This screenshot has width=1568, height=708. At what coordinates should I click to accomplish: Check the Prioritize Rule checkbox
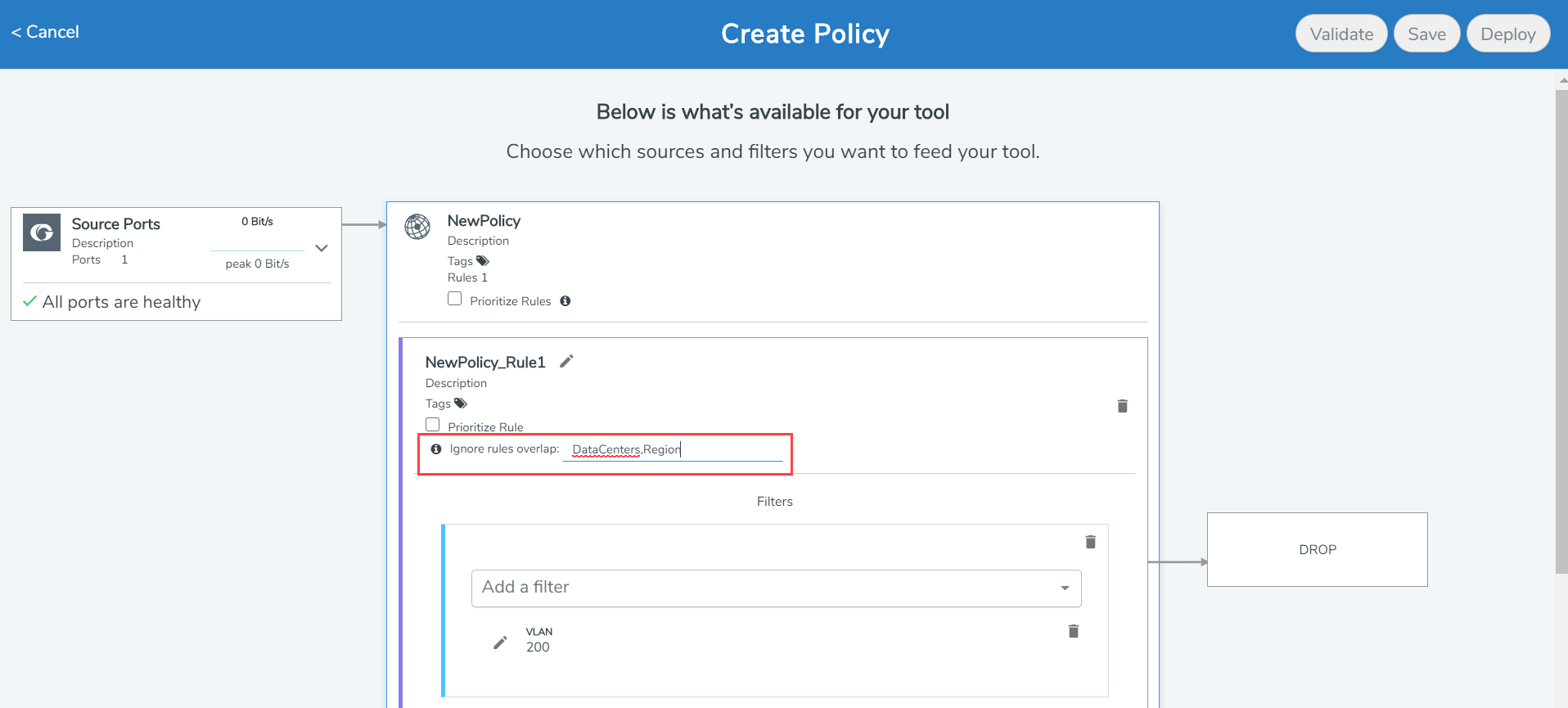point(433,425)
